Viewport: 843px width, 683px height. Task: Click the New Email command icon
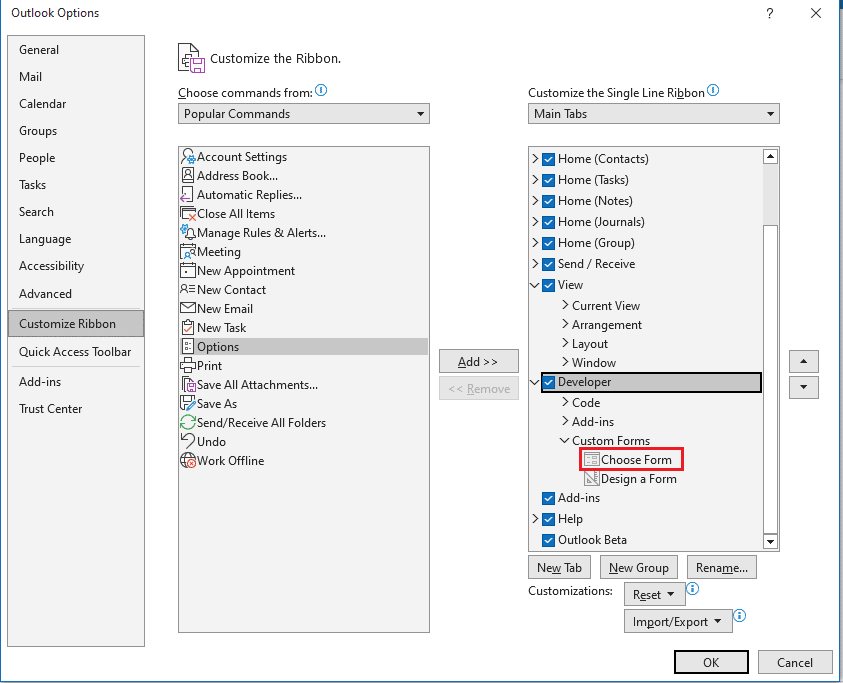coord(190,308)
